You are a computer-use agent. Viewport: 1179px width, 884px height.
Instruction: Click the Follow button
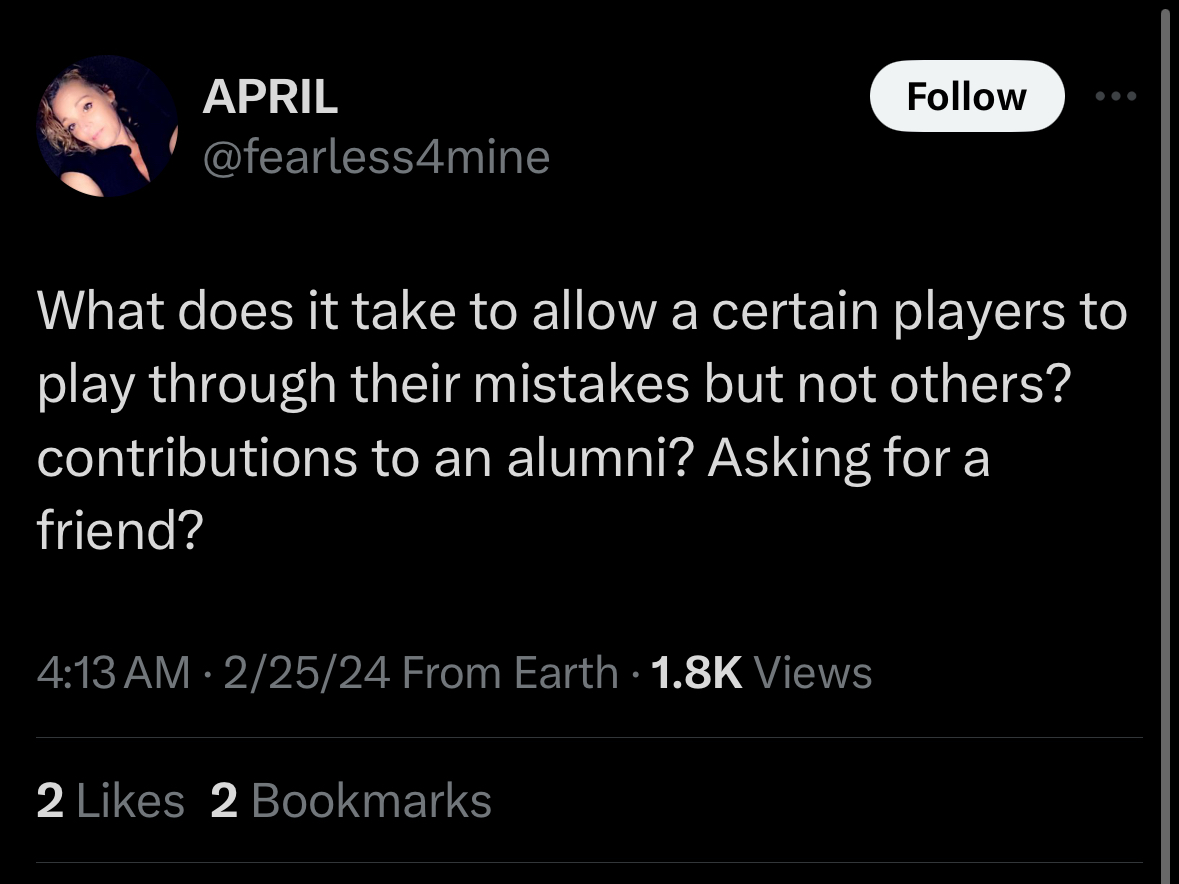(966, 97)
